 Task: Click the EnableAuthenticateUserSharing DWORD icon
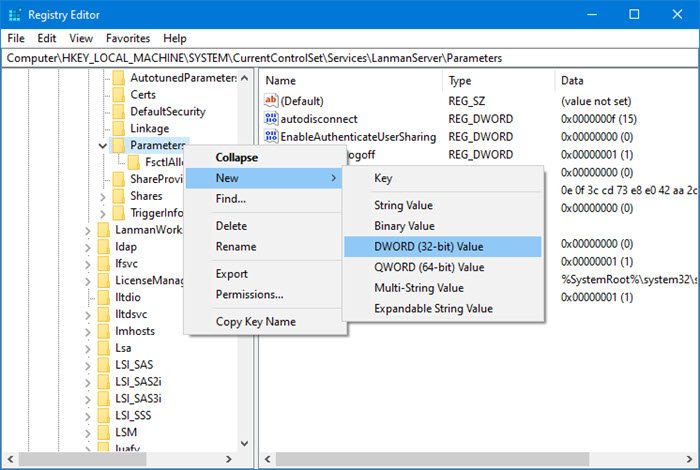pyautogui.click(x=270, y=137)
